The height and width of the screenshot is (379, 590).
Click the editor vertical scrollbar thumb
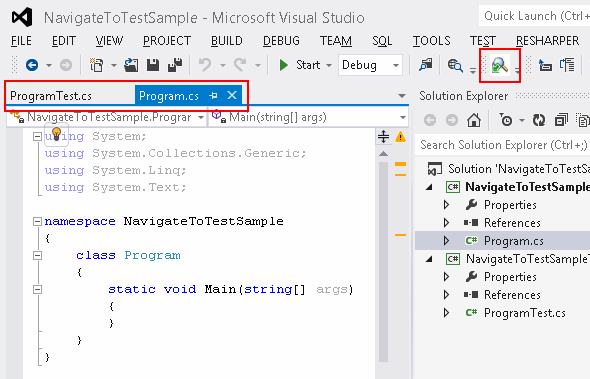tap(383, 261)
